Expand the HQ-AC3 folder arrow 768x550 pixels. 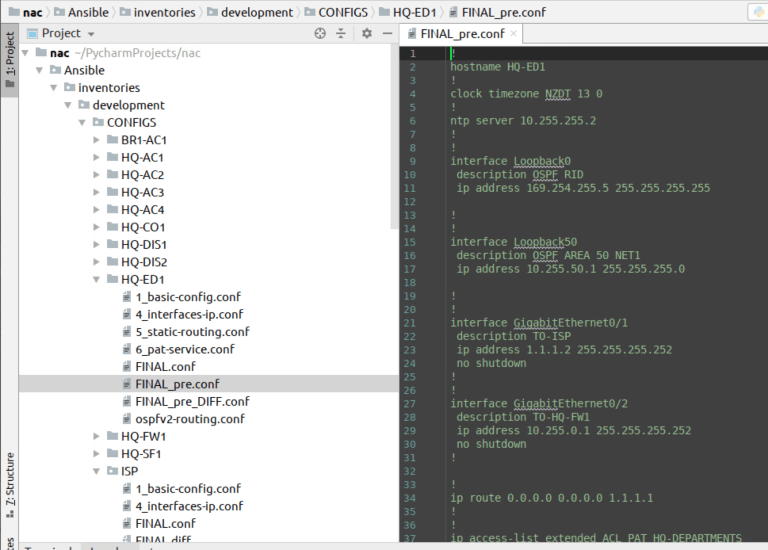pyautogui.click(x=96, y=192)
